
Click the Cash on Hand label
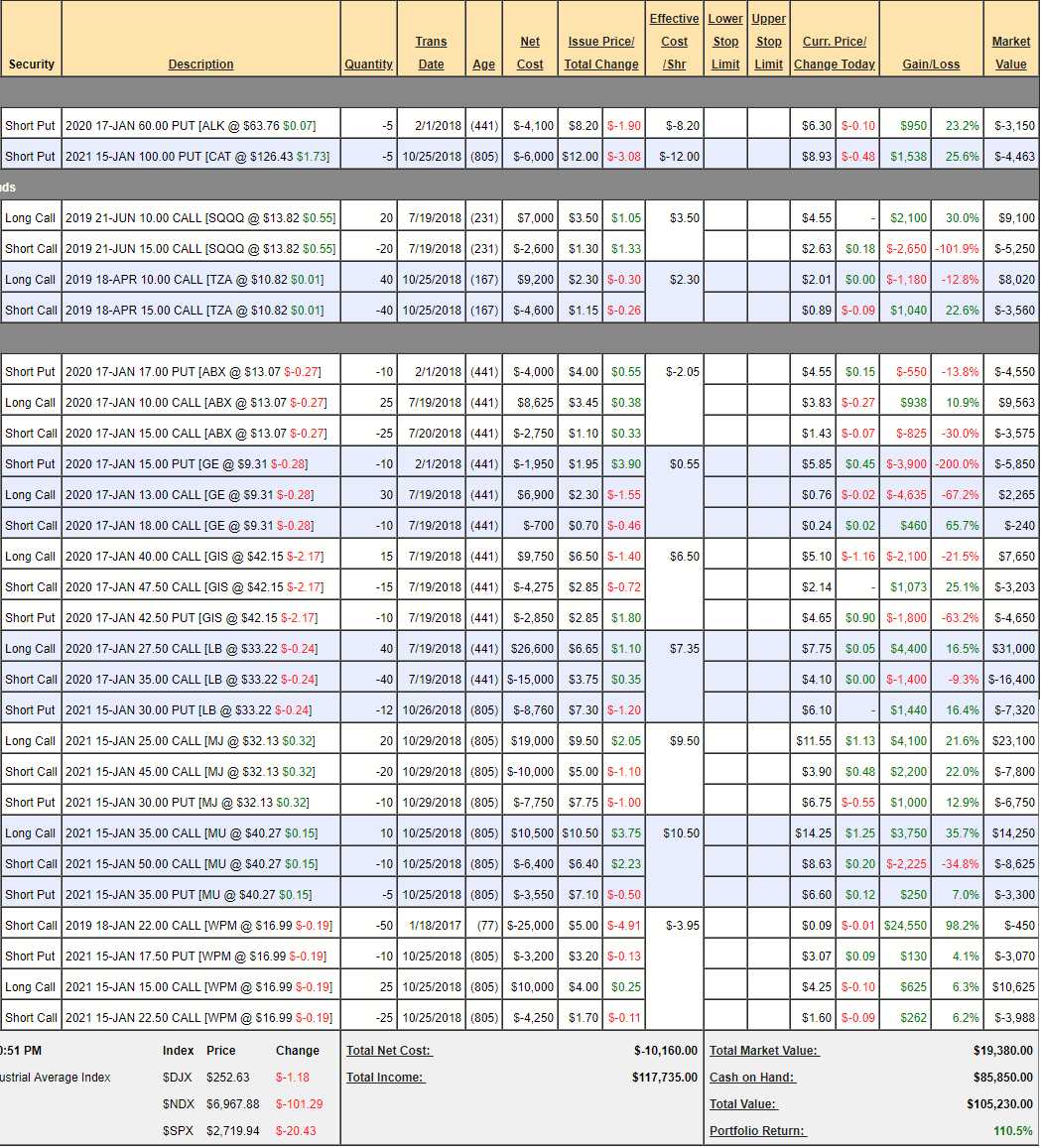point(752,1078)
